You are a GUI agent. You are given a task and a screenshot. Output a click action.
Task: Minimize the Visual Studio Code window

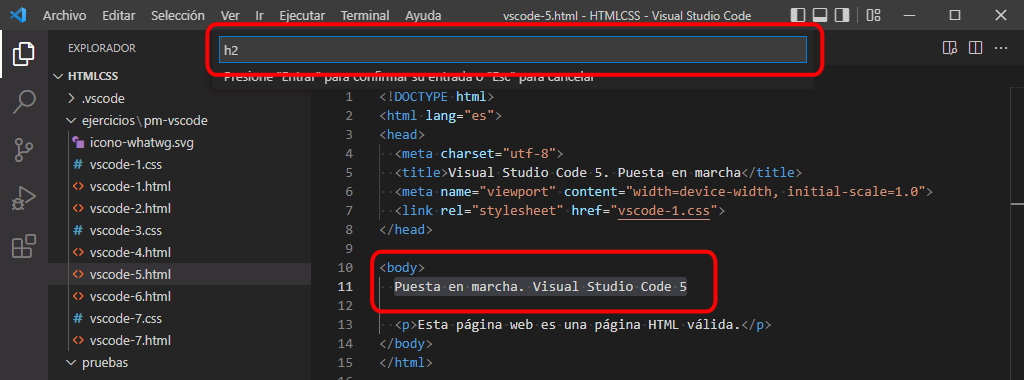[910, 15]
